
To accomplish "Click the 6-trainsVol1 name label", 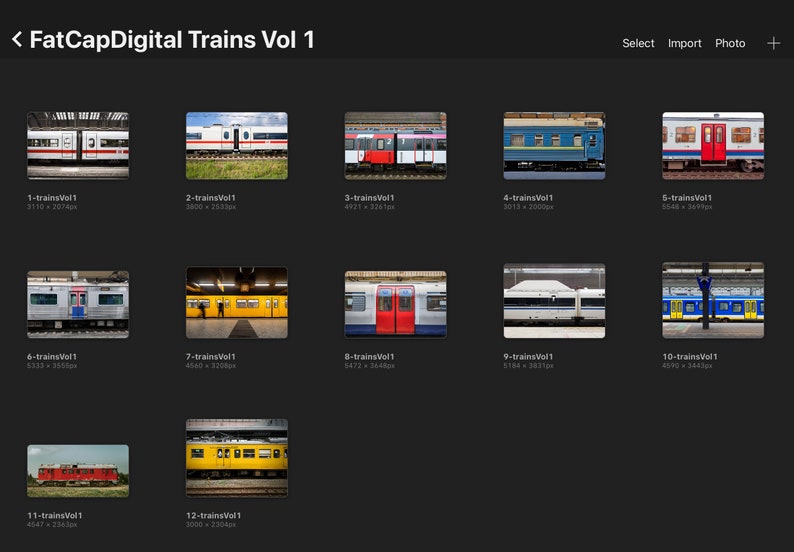I will pyautogui.click(x=52, y=357).
